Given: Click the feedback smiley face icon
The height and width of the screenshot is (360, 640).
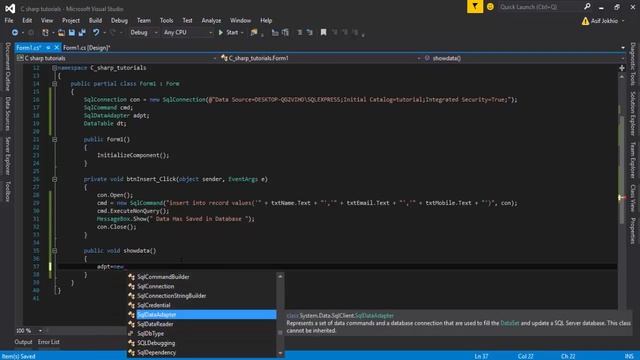Looking at the screenshot, I should tap(490, 7).
